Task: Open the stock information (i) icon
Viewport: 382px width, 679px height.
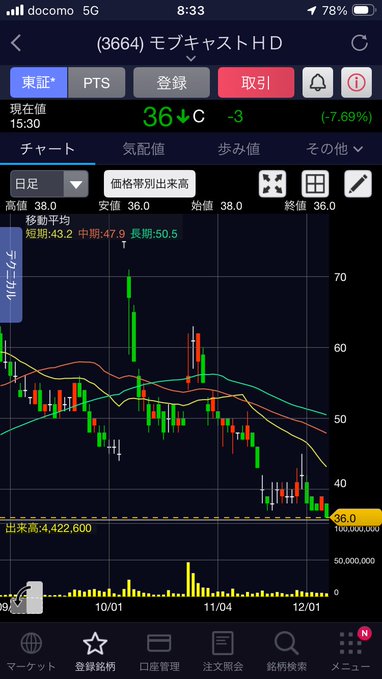Action: click(x=356, y=82)
